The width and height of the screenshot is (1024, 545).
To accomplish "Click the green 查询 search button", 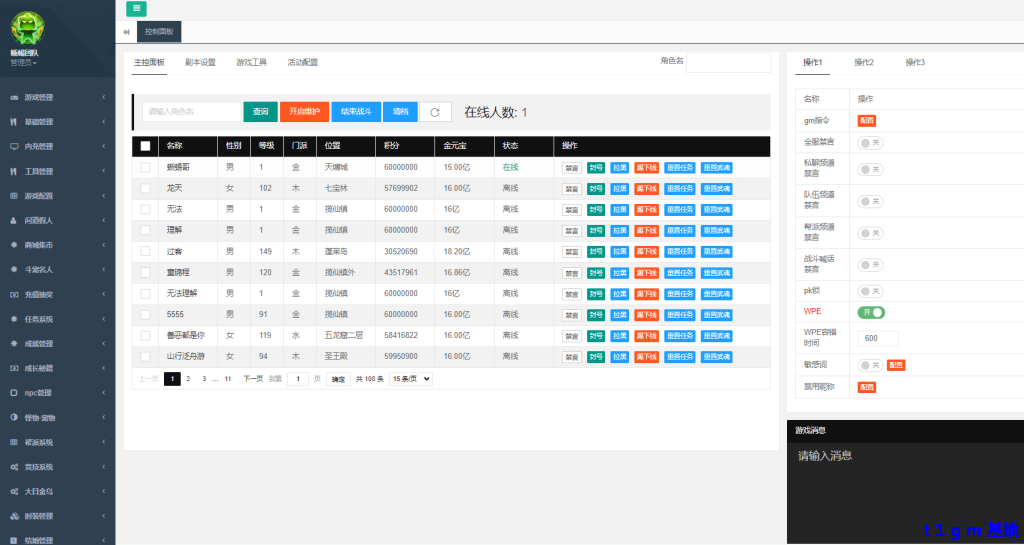I will pyautogui.click(x=260, y=112).
